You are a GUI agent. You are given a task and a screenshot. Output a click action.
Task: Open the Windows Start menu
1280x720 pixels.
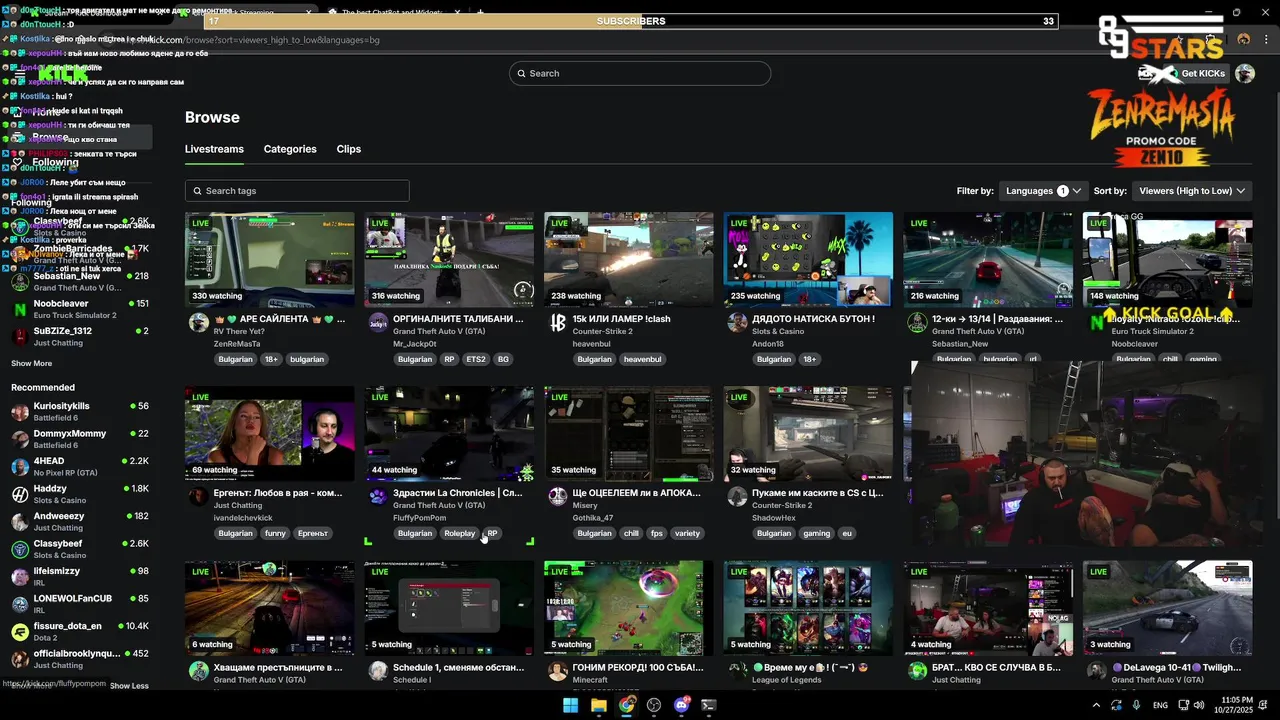coord(570,705)
